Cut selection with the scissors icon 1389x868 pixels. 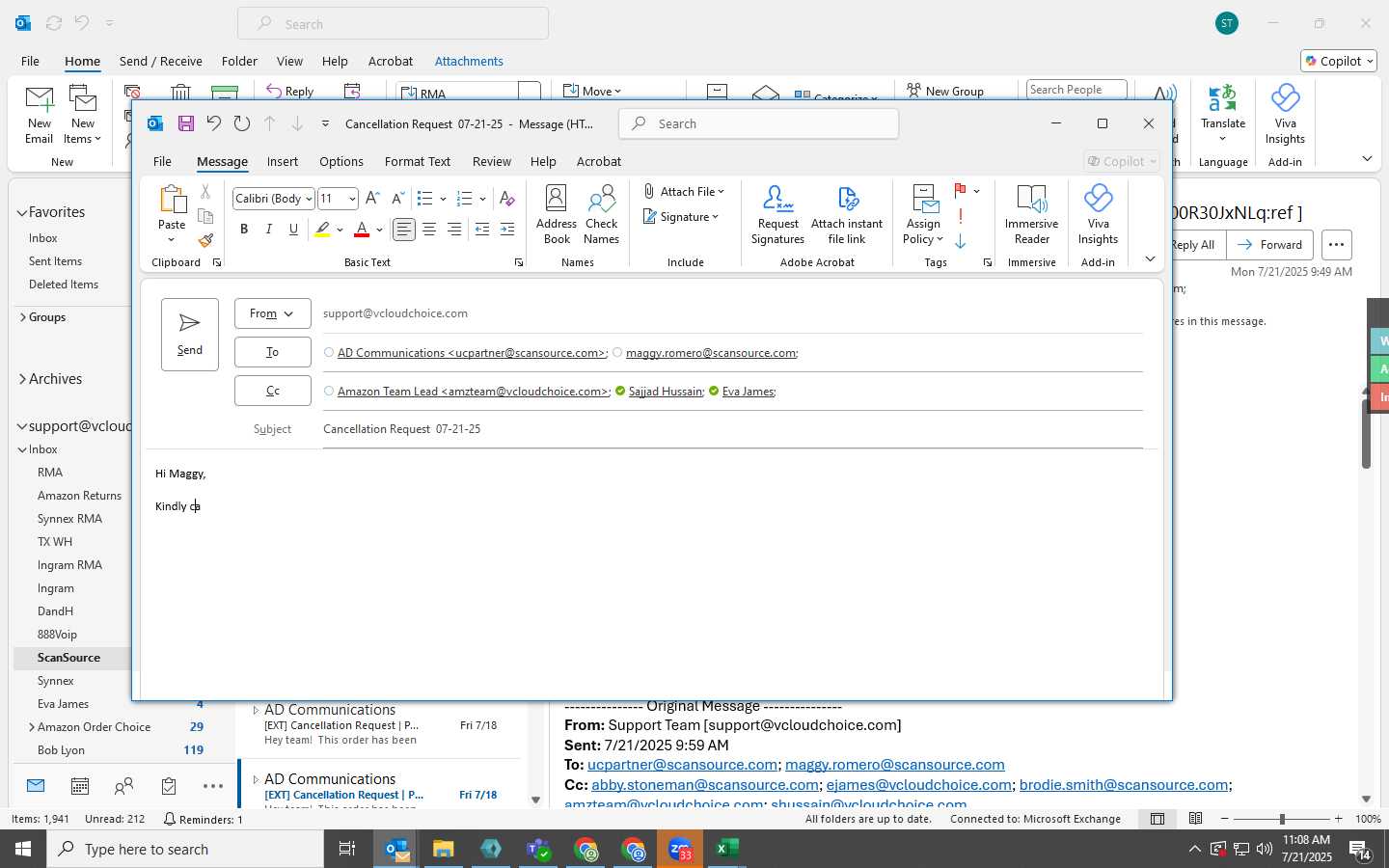tap(205, 192)
